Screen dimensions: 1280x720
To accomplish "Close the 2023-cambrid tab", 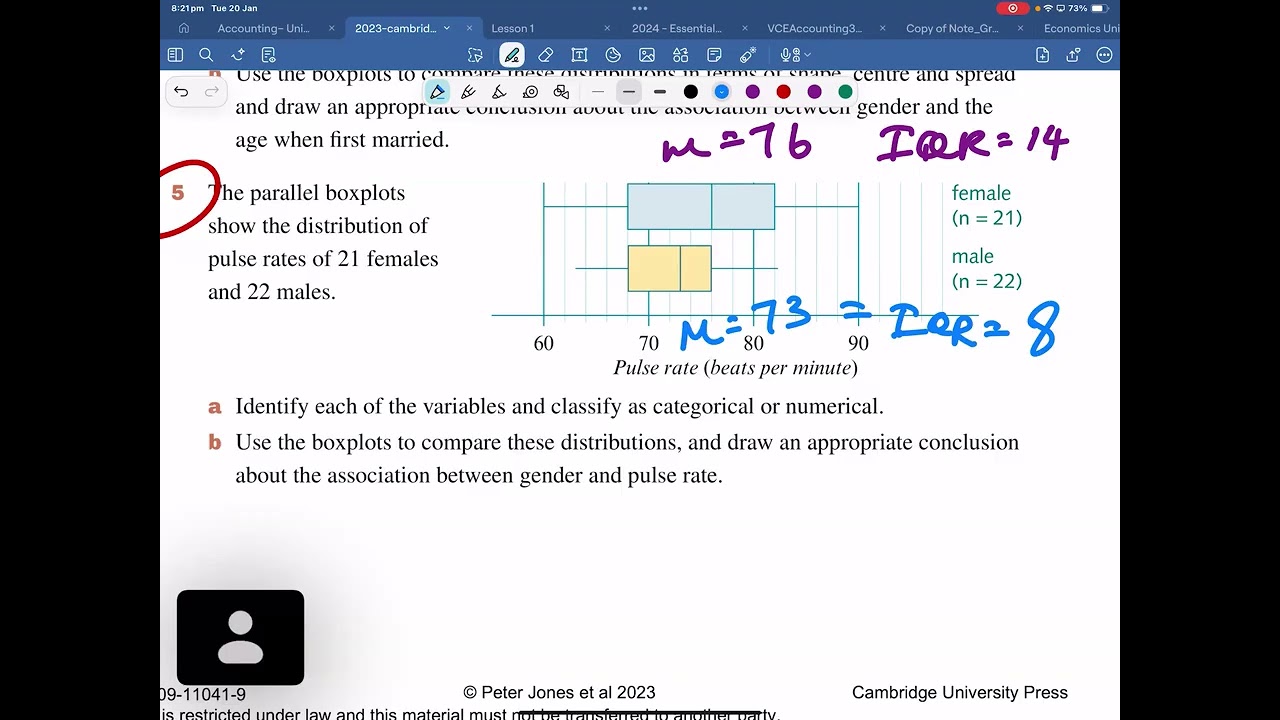I will [469, 28].
